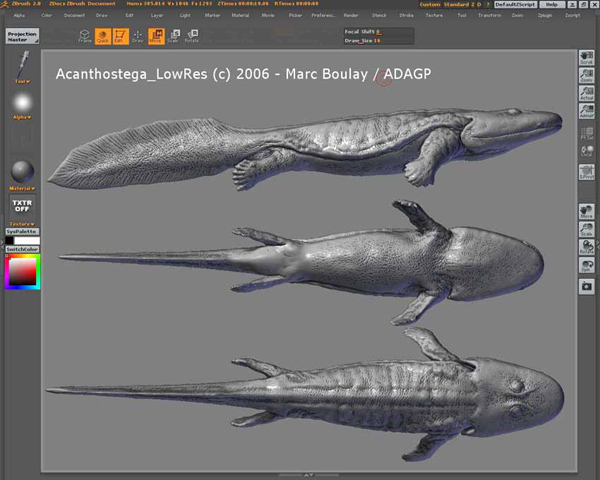Screen dimensions: 600x480
Task: Click the Scale view icon on right shelf
Action: coord(586,229)
